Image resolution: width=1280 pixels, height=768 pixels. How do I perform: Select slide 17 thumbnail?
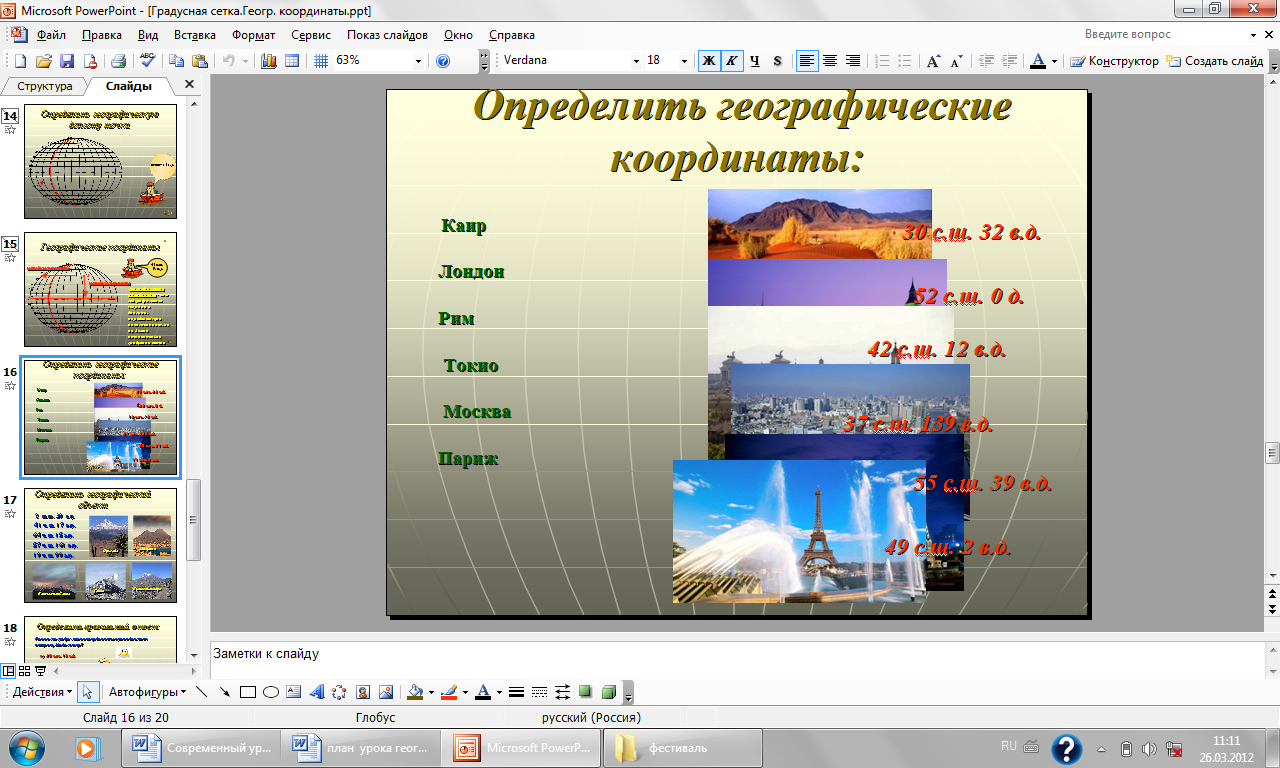[101, 545]
